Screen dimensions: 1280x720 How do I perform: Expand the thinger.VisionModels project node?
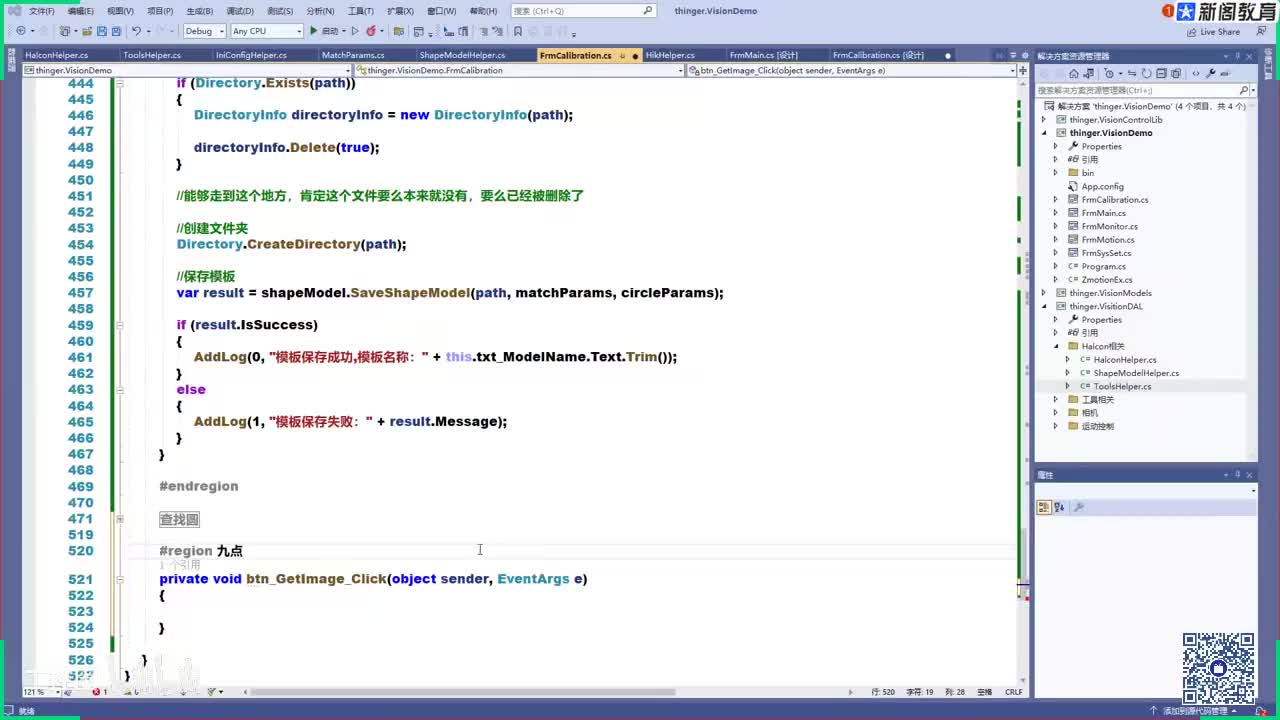[1044, 293]
